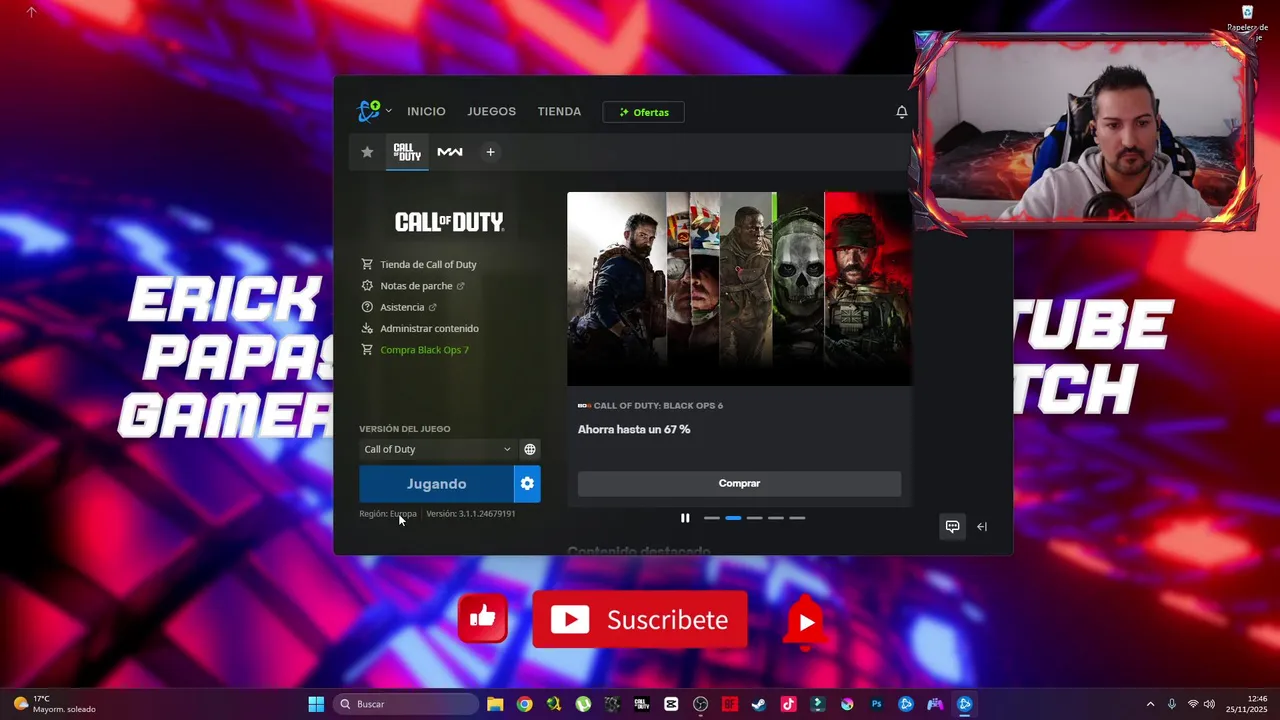Open Photoshop from the taskbar

coord(876,704)
